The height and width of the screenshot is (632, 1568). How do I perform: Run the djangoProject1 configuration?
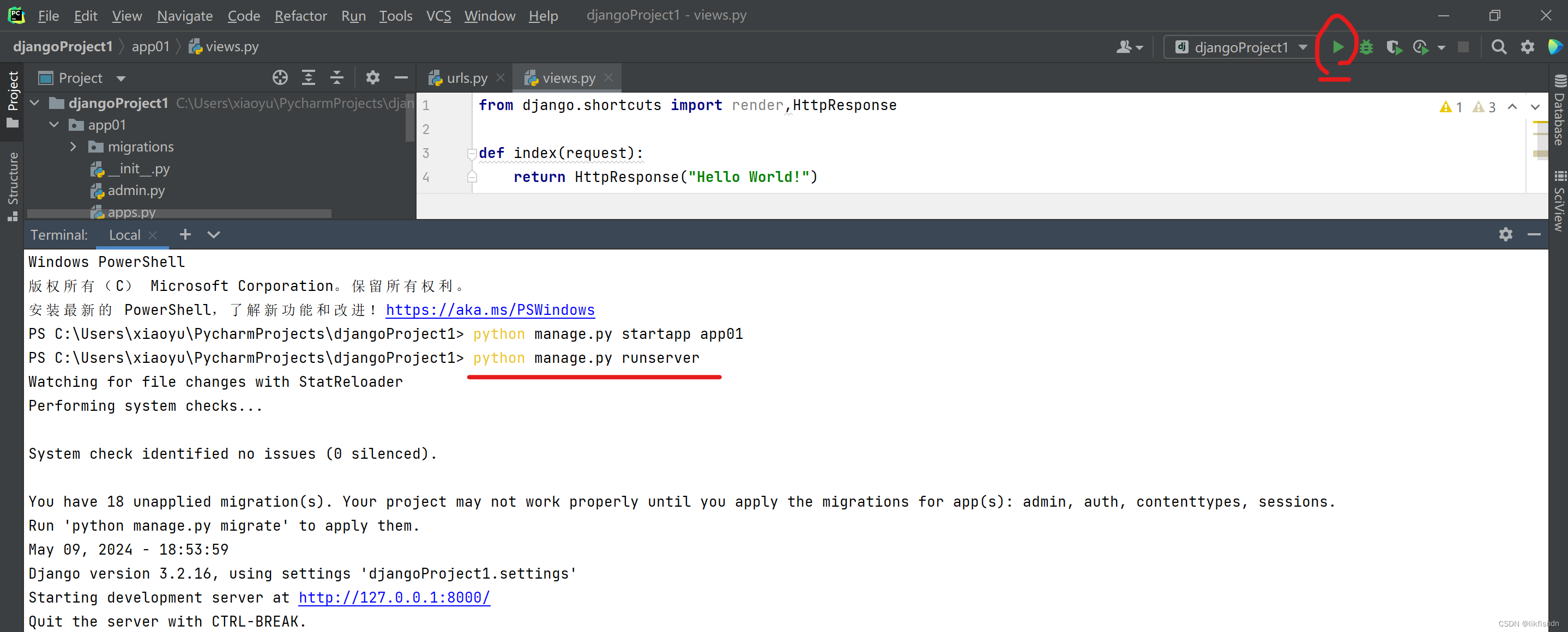click(x=1338, y=47)
